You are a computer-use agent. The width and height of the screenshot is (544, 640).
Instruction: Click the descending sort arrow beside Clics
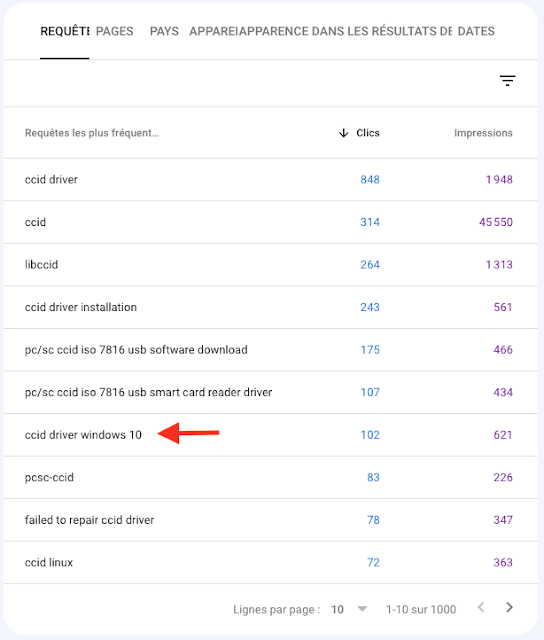coord(344,133)
